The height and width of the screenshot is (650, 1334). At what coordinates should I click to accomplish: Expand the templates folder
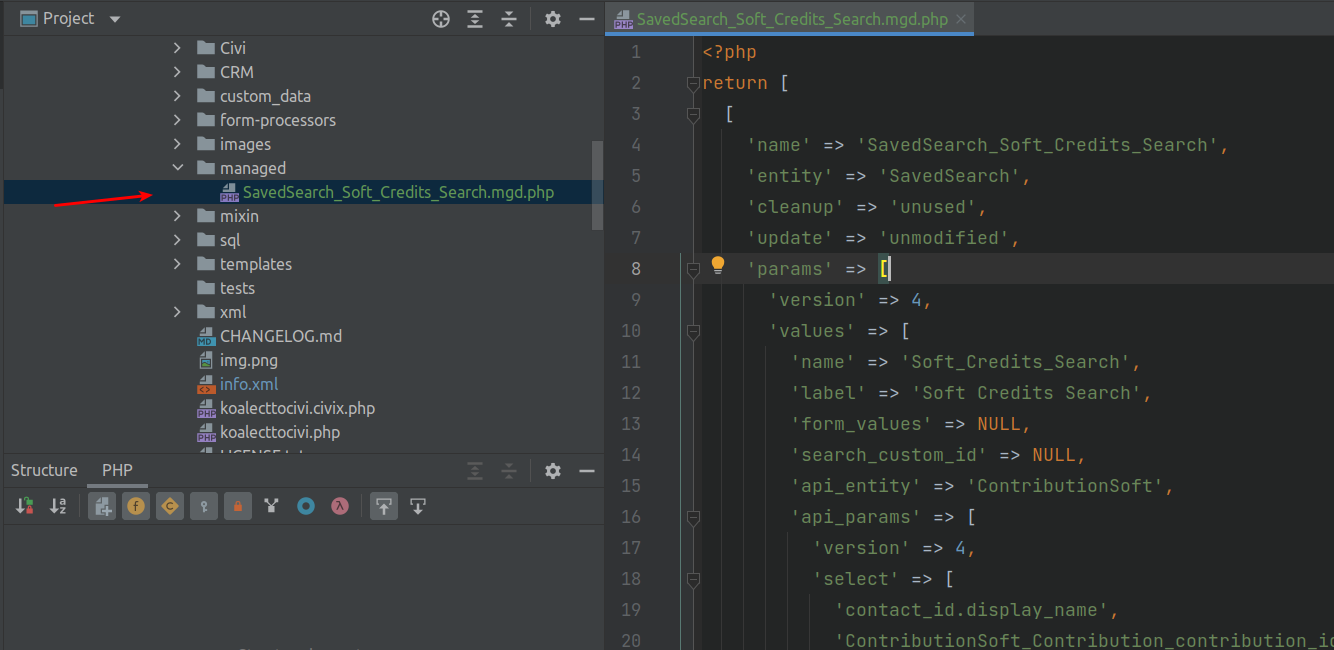click(x=178, y=264)
